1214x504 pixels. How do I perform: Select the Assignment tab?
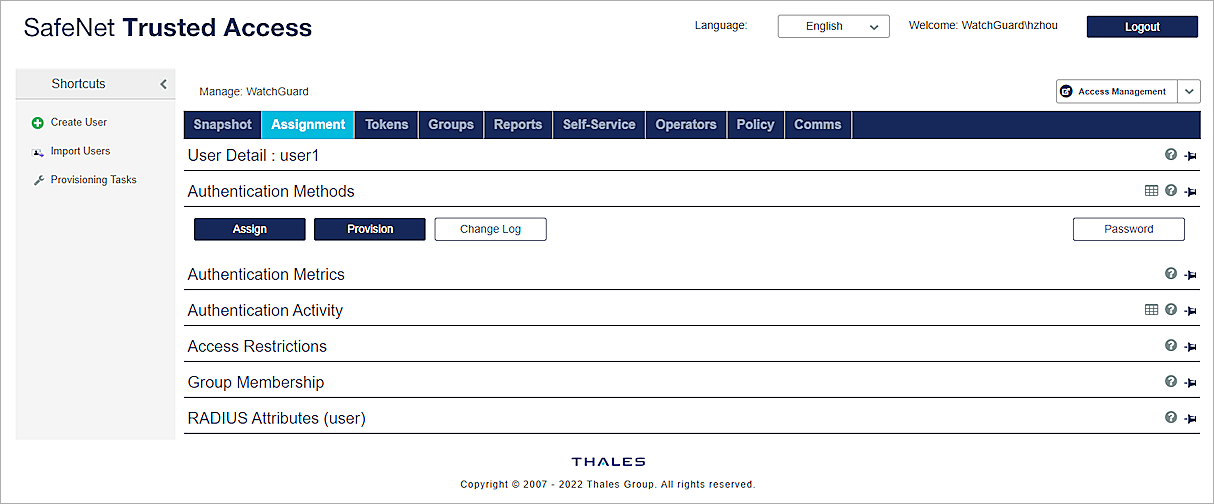(308, 125)
